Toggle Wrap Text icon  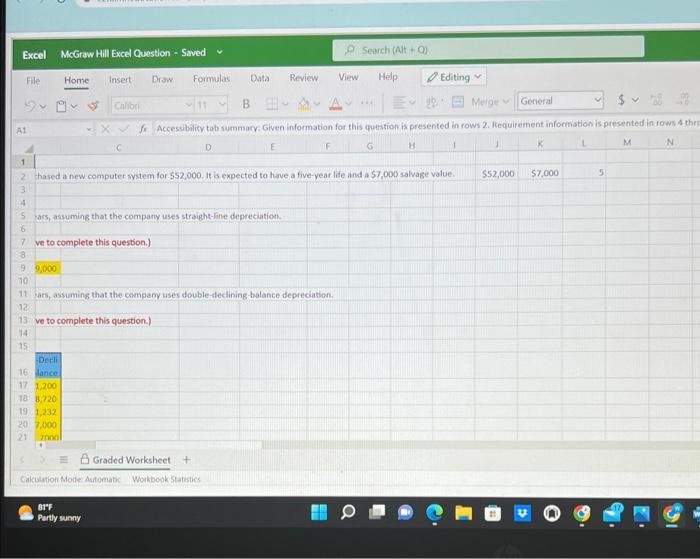pyautogui.click(x=432, y=102)
